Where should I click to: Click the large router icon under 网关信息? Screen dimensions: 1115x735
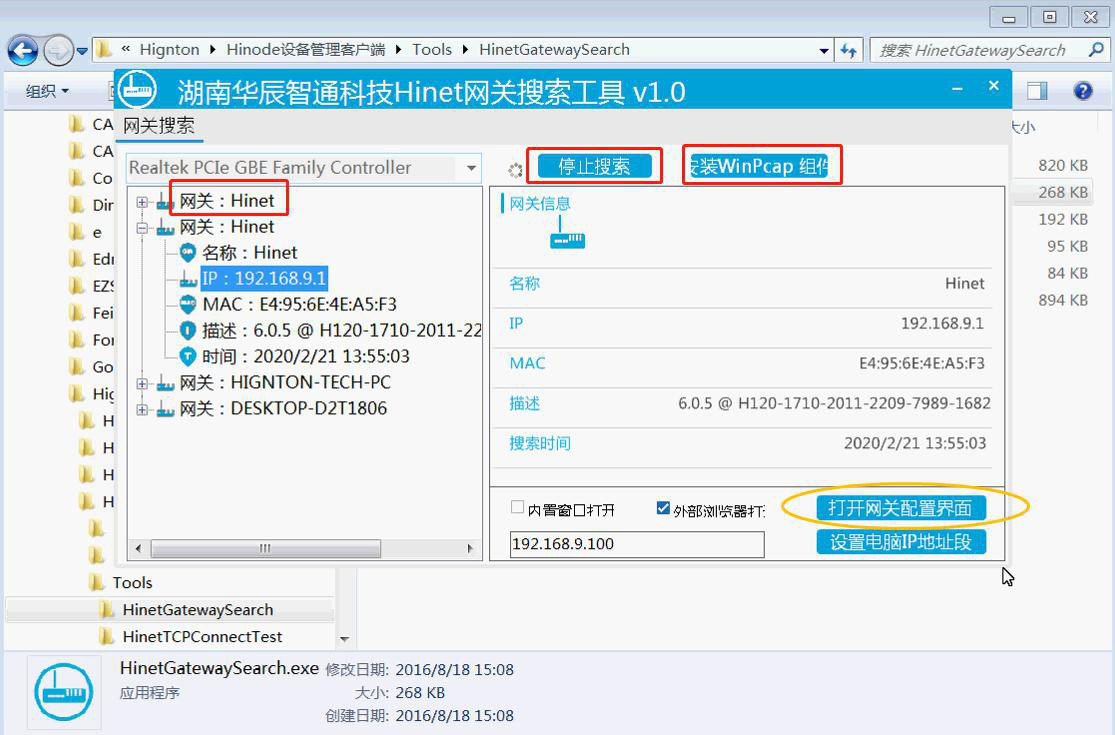tap(567, 238)
